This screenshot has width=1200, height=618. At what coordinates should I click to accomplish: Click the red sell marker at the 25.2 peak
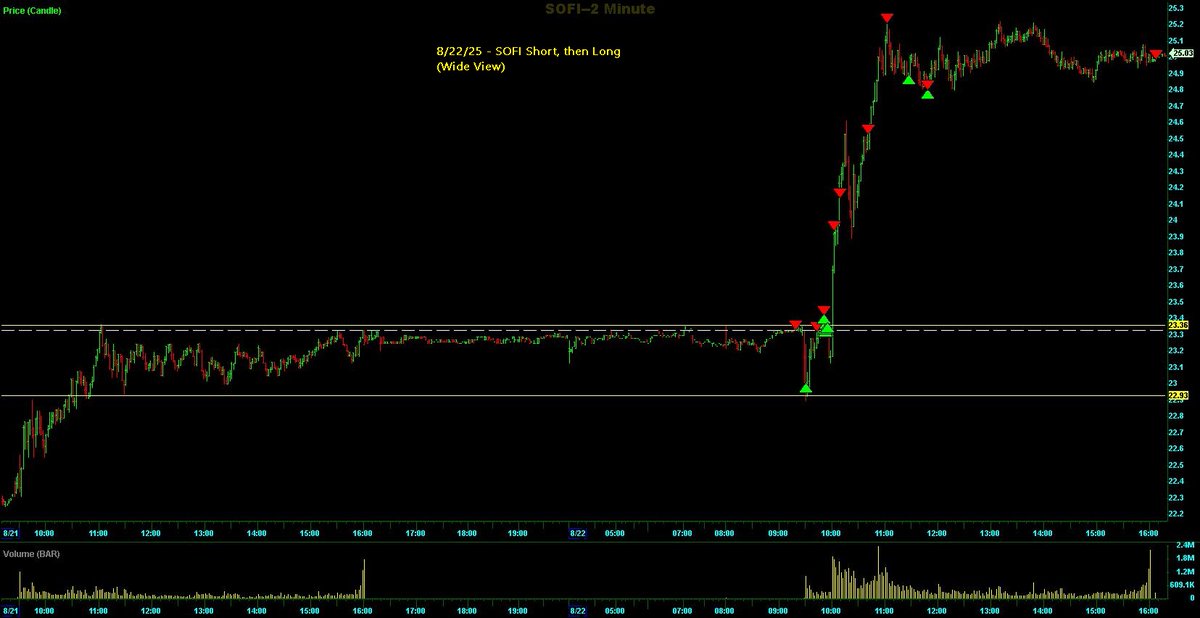(x=887, y=18)
